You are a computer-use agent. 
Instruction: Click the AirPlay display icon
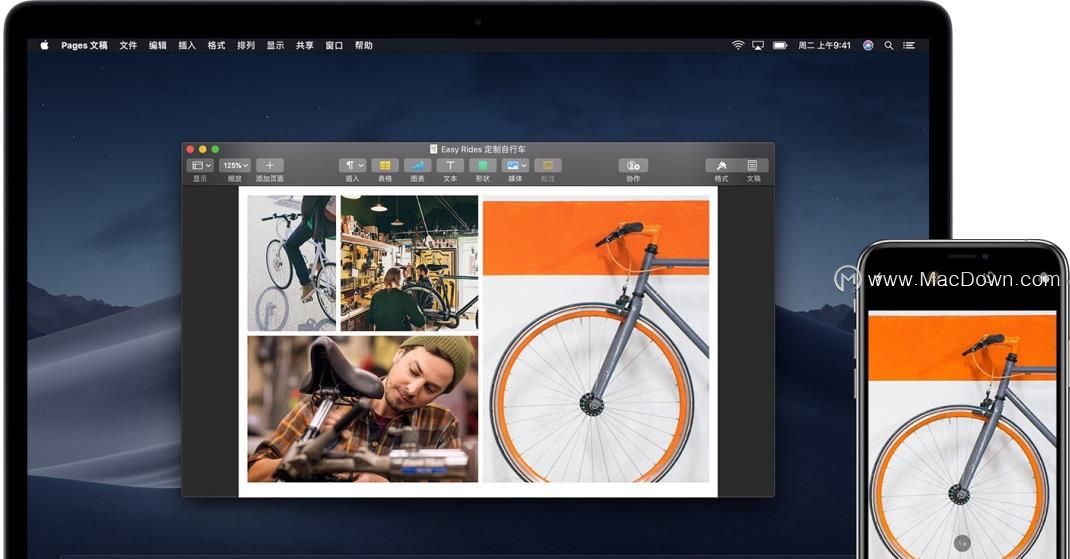coord(757,45)
